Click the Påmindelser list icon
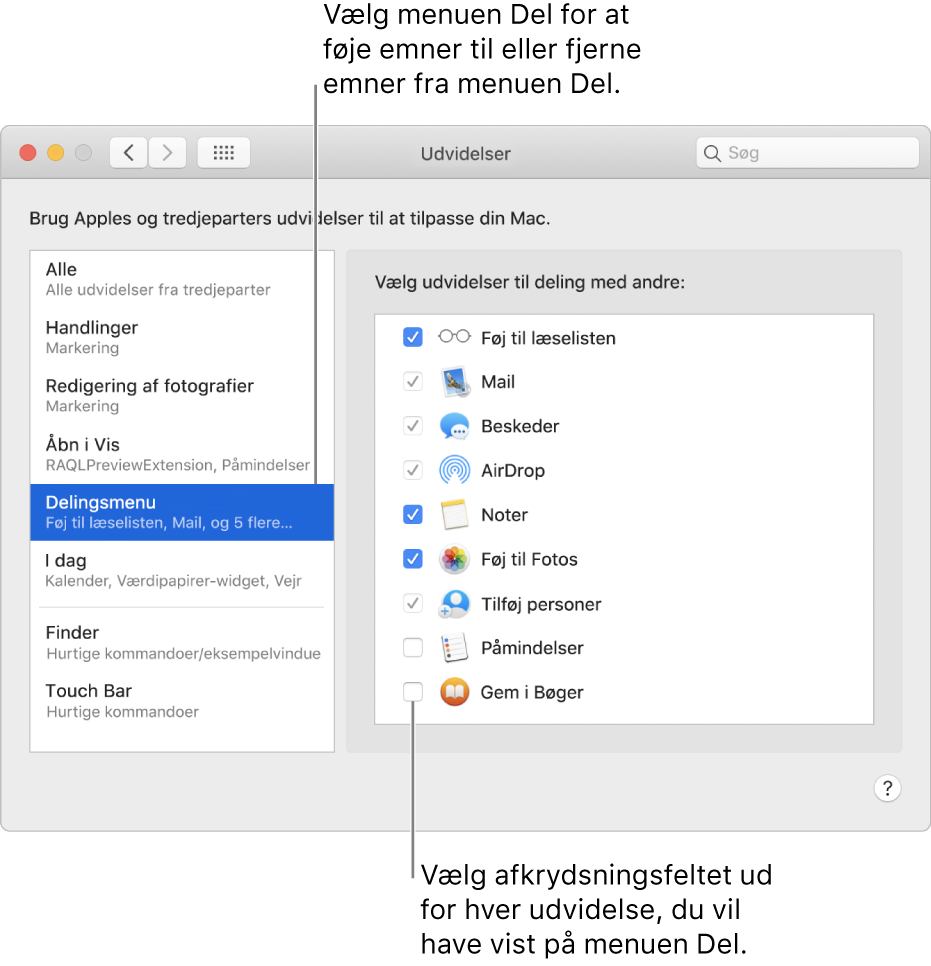This screenshot has height=966, width=931. [x=454, y=648]
